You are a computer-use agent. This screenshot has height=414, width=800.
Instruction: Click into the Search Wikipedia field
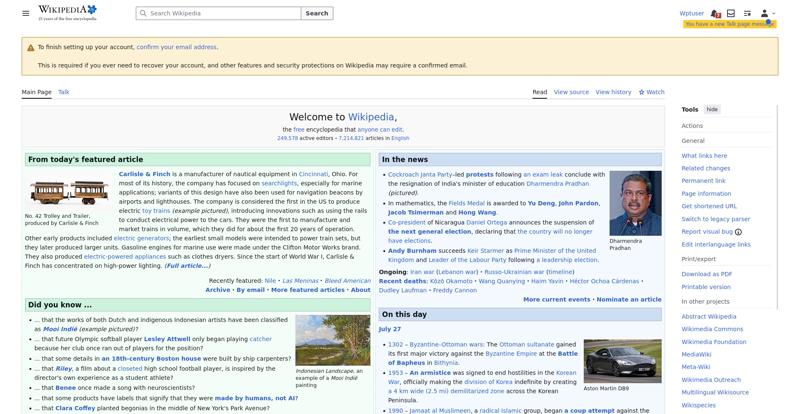(218, 13)
